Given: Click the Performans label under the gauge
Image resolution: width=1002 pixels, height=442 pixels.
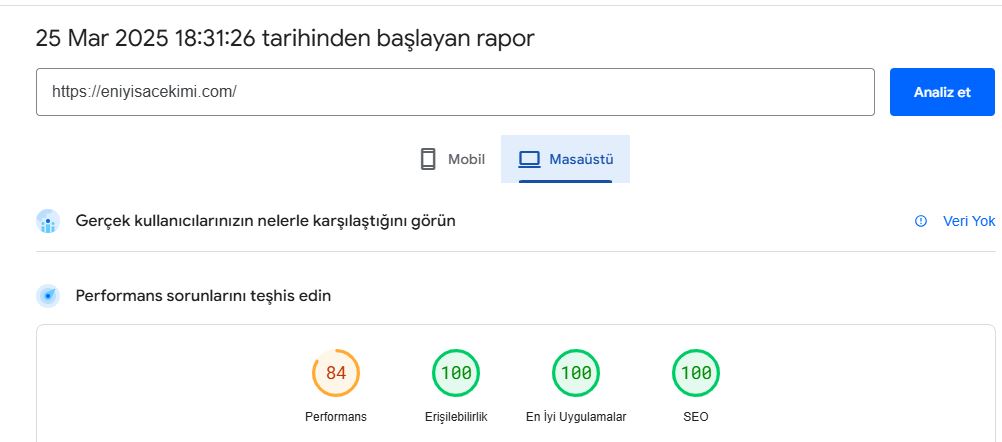Looking at the screenshot, I should (x=336, y=417).
